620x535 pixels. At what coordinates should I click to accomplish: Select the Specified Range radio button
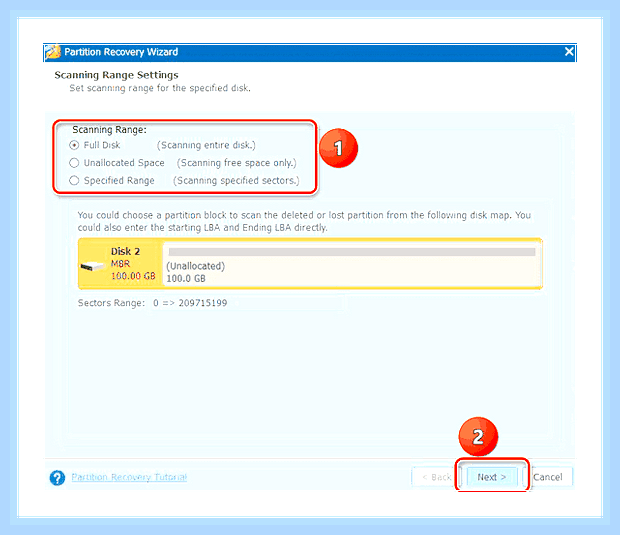pos(74,181)
